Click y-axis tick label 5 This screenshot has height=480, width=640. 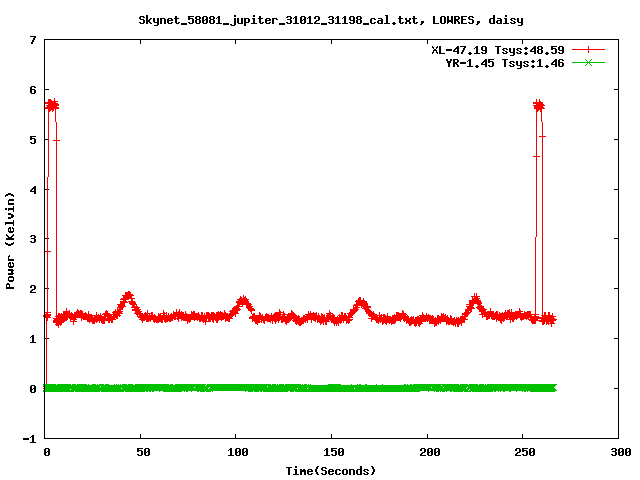[x=33, y=140]
